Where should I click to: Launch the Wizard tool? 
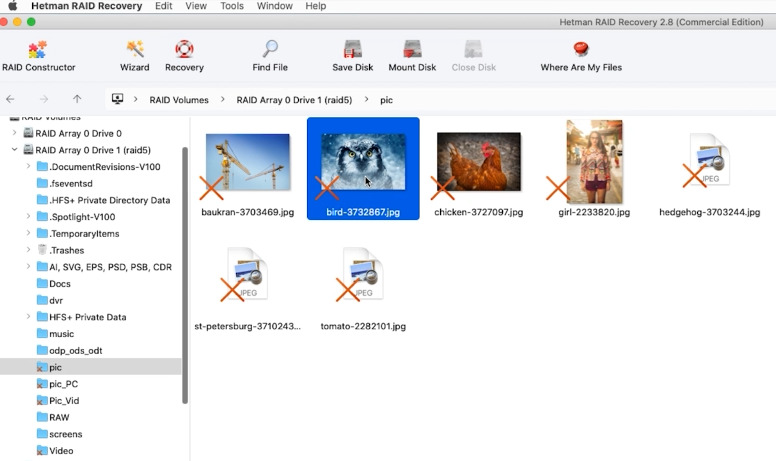pyautogui.click(x=135, y=56)
